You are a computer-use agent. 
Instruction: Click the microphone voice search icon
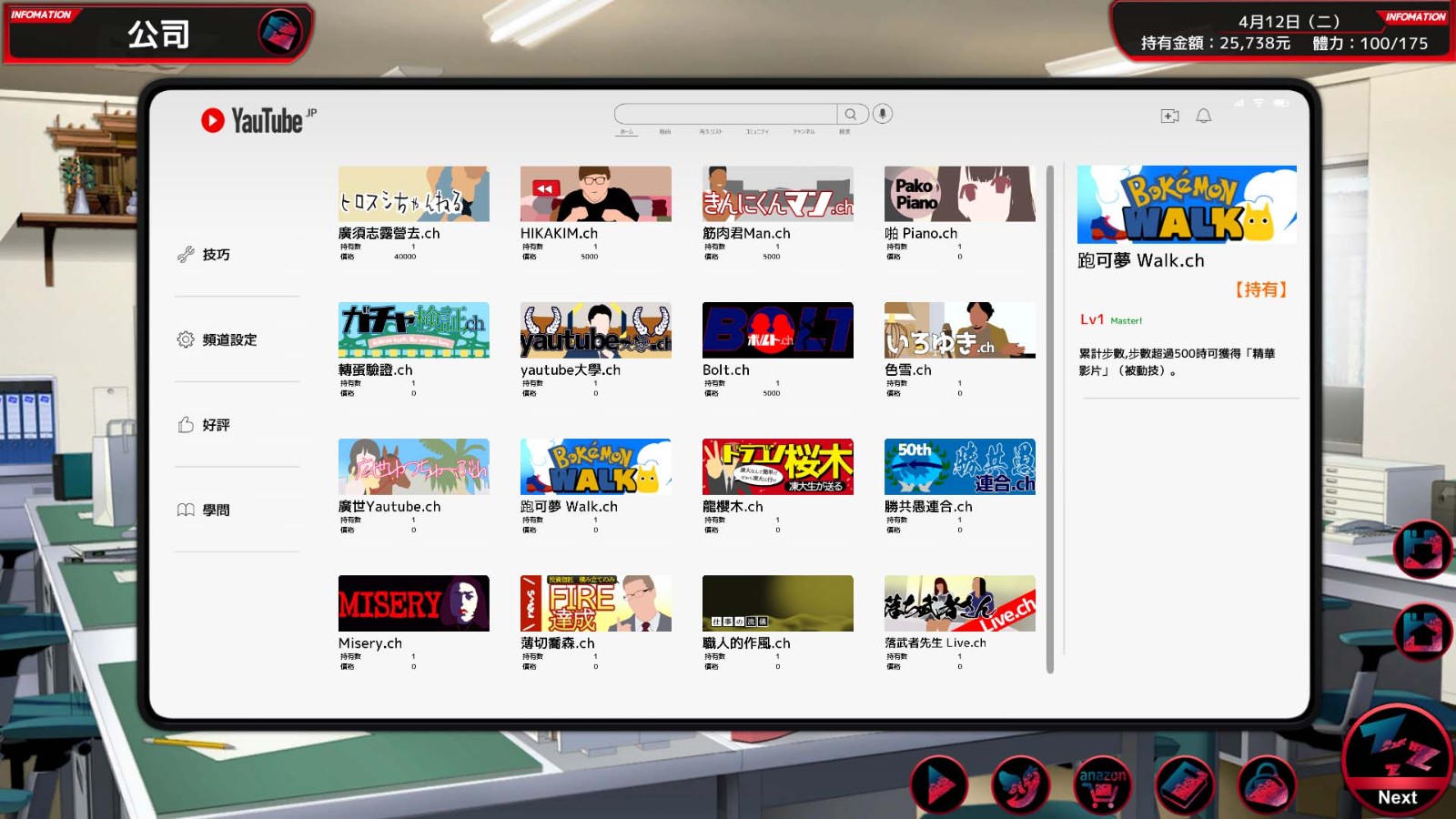[x=882, y=114]
